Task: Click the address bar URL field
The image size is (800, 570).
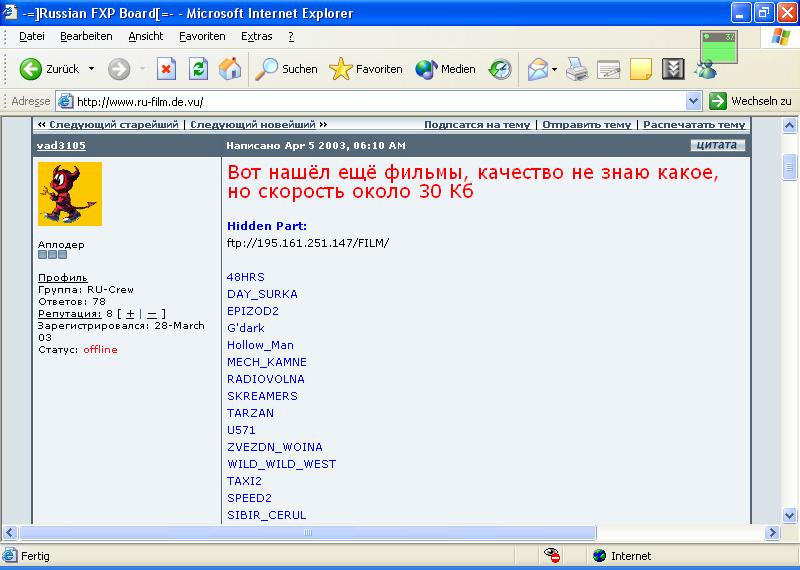Action: tap(380, 101)
